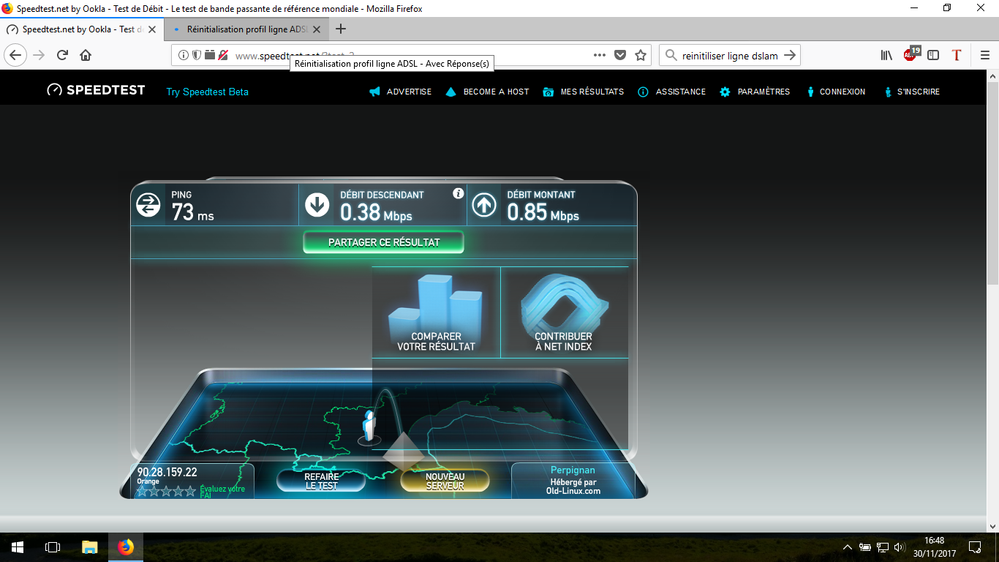Open the Assistance menu item
The image size is (999, 562).
672,92
